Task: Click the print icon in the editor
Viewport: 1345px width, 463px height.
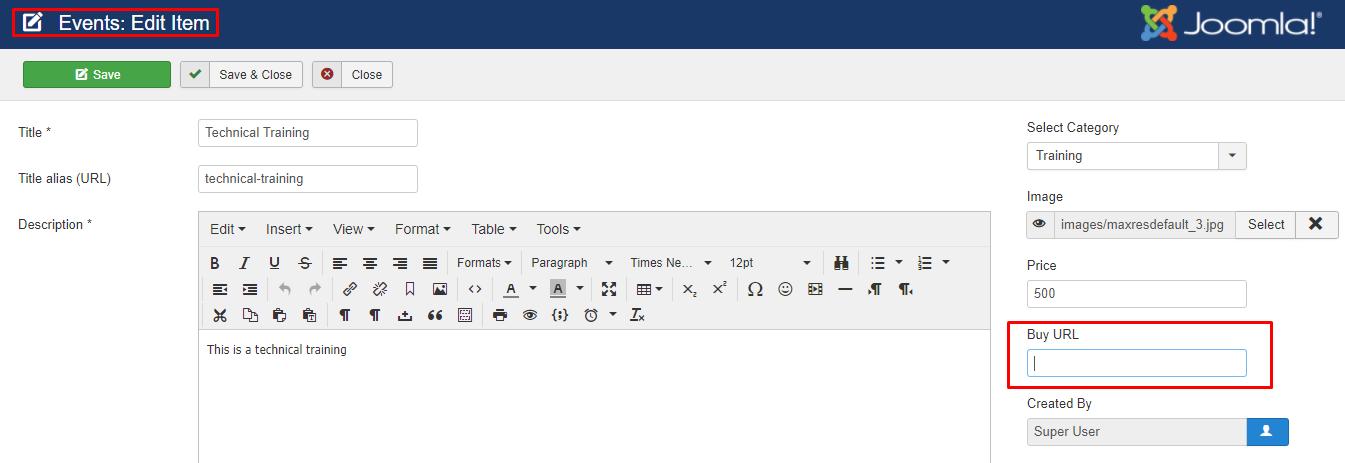Action: [x=500, y=315]
